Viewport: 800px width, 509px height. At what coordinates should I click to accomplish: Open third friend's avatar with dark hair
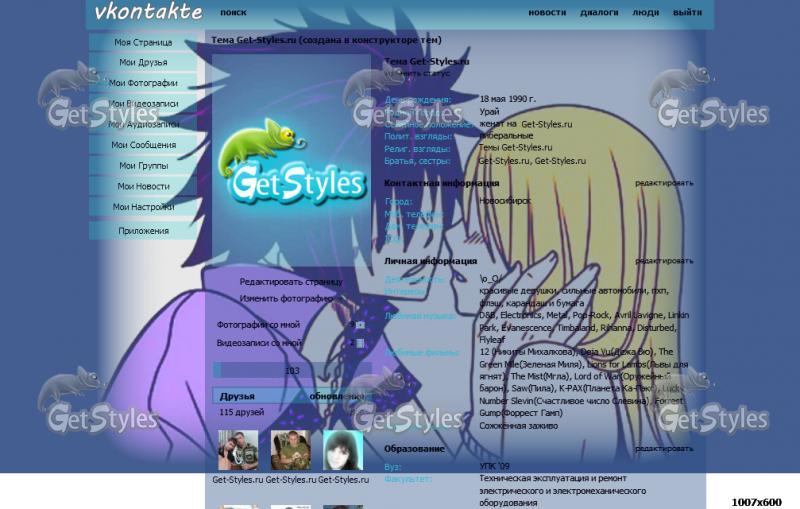[343, 450]
